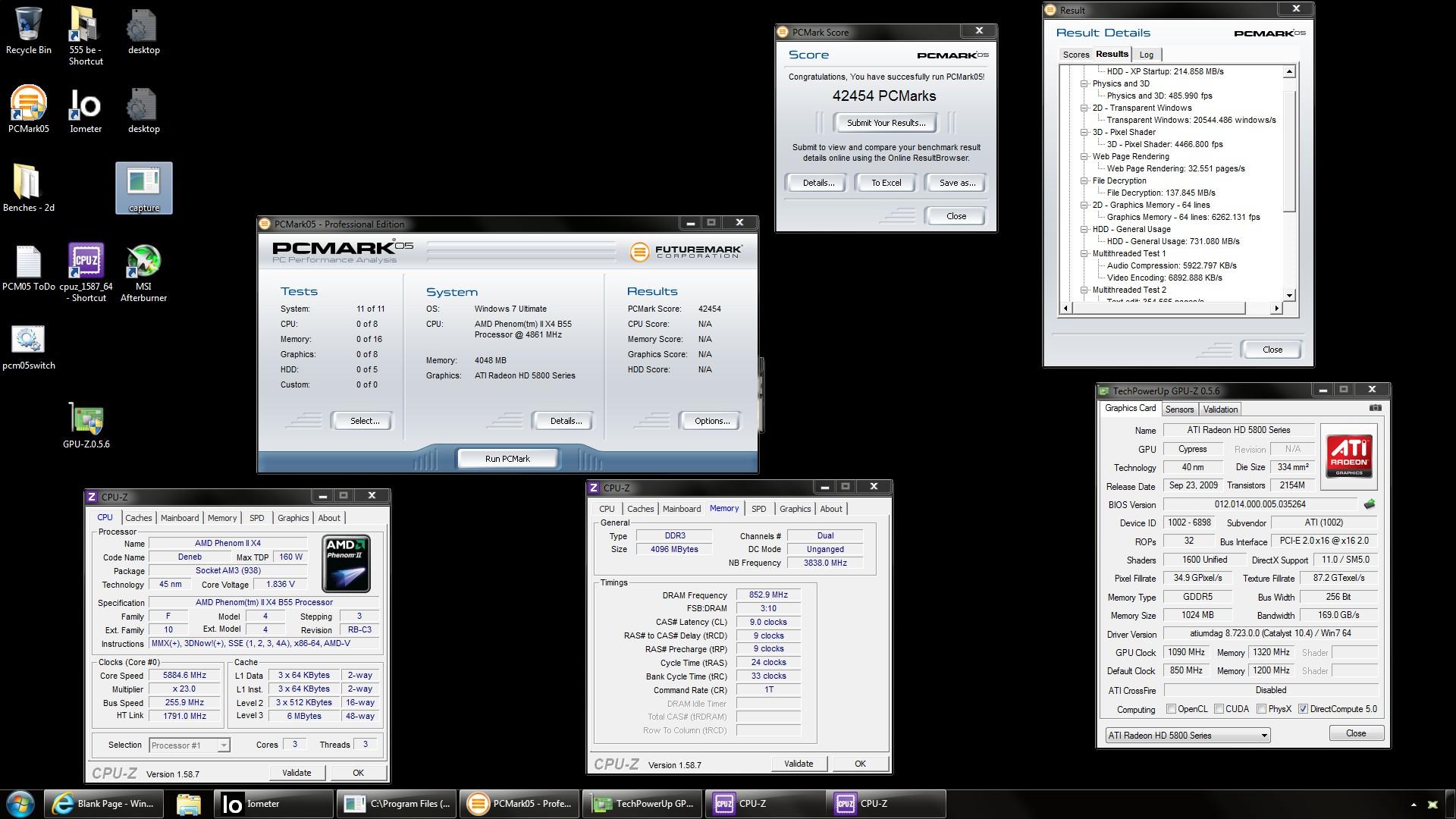
Task: Collapse the Physics and 3D tree node
Action: [x=1084, y=83]
